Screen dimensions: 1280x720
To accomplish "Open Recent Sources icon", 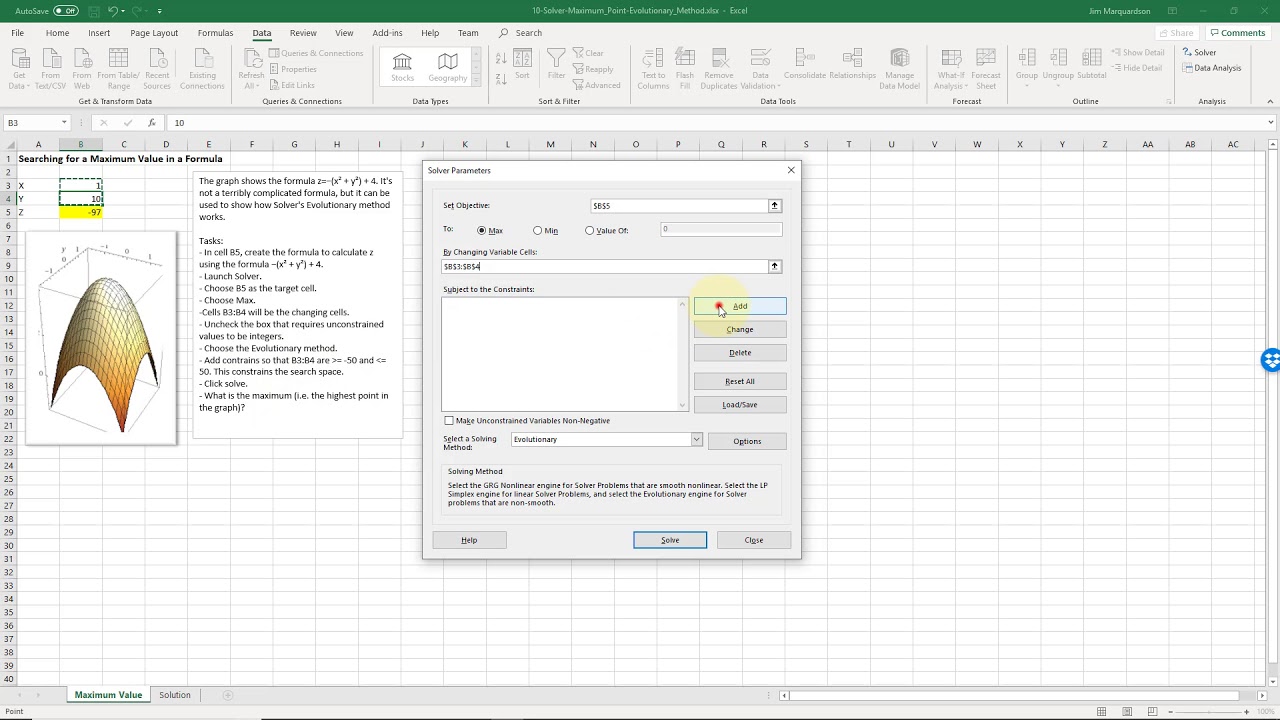I will pyautogui.click(x=157, y=68).
